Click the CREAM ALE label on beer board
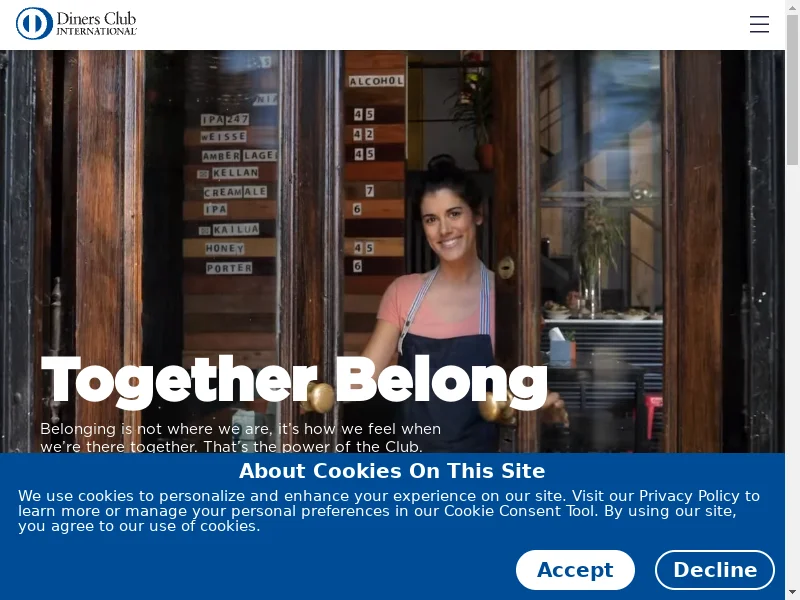Viewport: 800px width, 600px height. pyautogui.click(x=235, y=192)
